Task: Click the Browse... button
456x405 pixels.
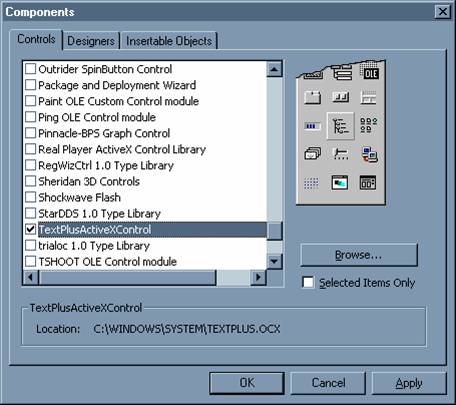Action: tap(359, 255)
